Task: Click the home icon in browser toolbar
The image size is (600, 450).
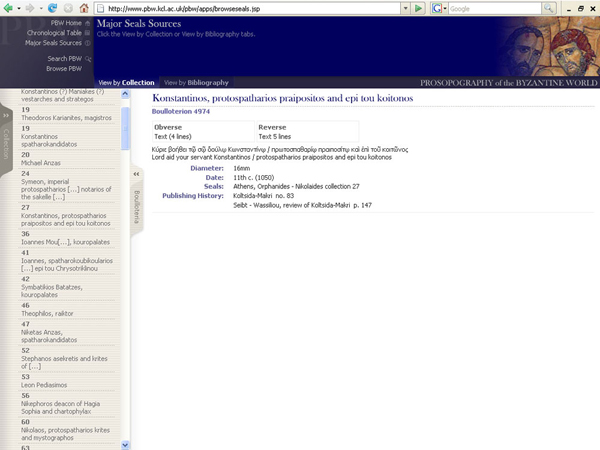Action: click(83, 8)
